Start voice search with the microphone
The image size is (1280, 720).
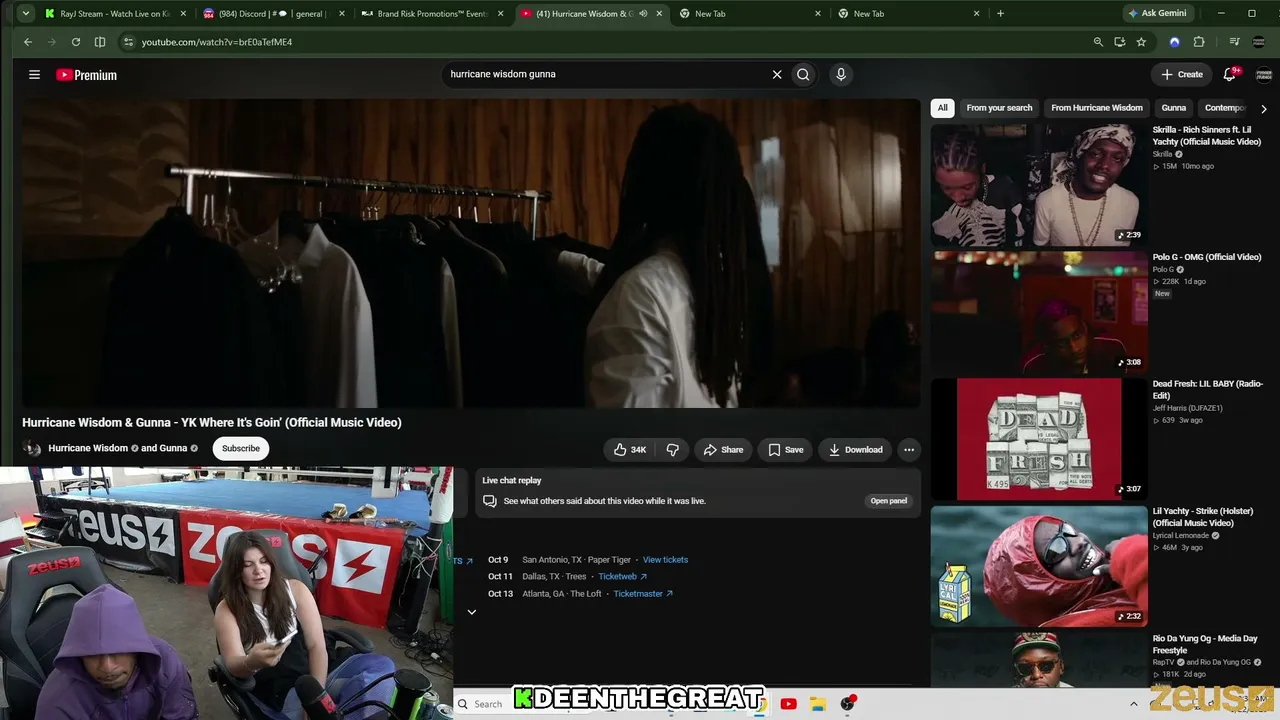point(841,74)
